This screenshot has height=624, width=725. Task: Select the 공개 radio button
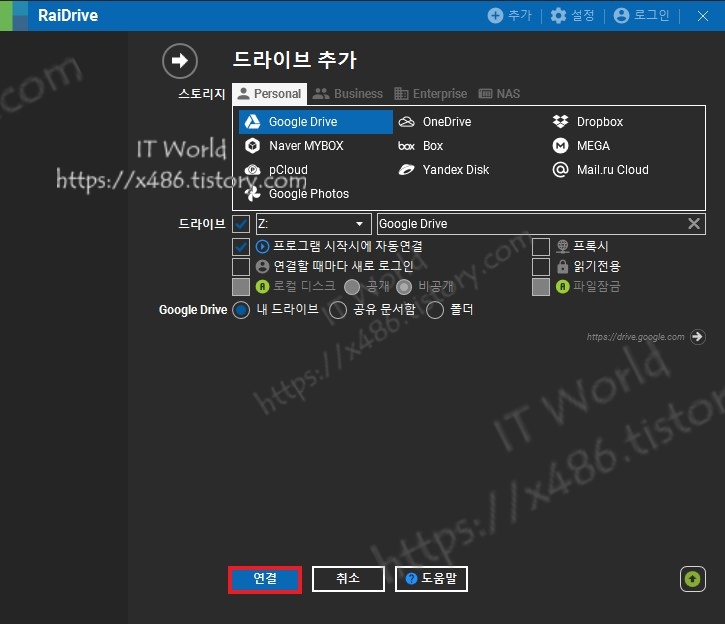[352, 287]
